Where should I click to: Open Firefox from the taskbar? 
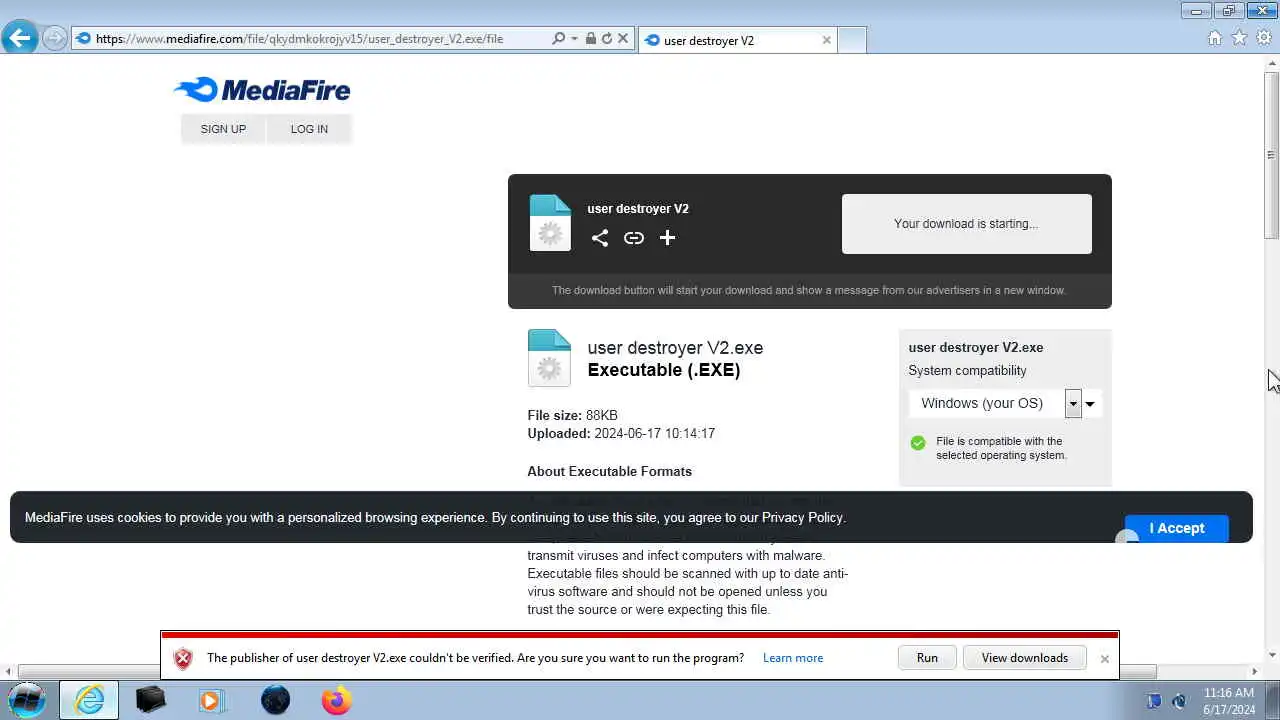(337, 700)
